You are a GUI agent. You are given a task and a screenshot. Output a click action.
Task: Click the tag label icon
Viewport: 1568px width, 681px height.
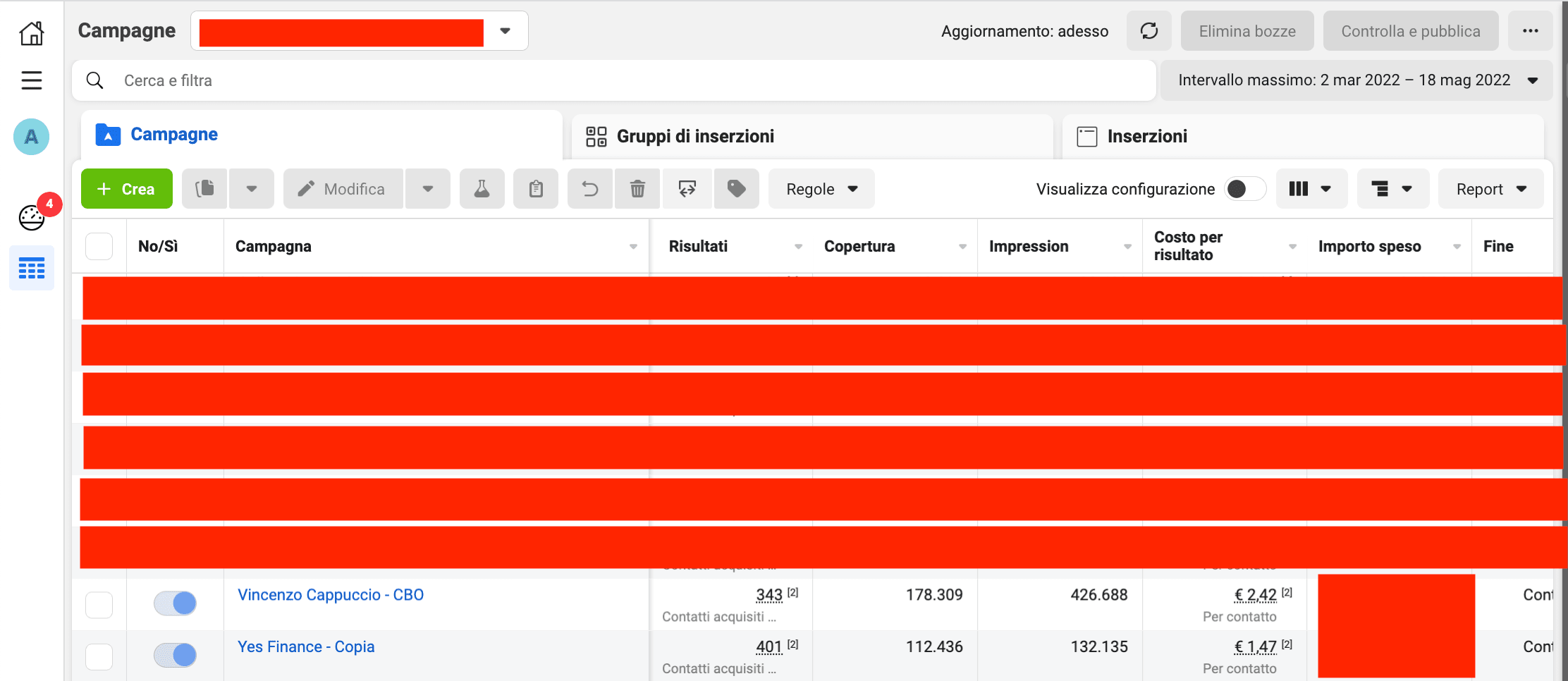736,189
